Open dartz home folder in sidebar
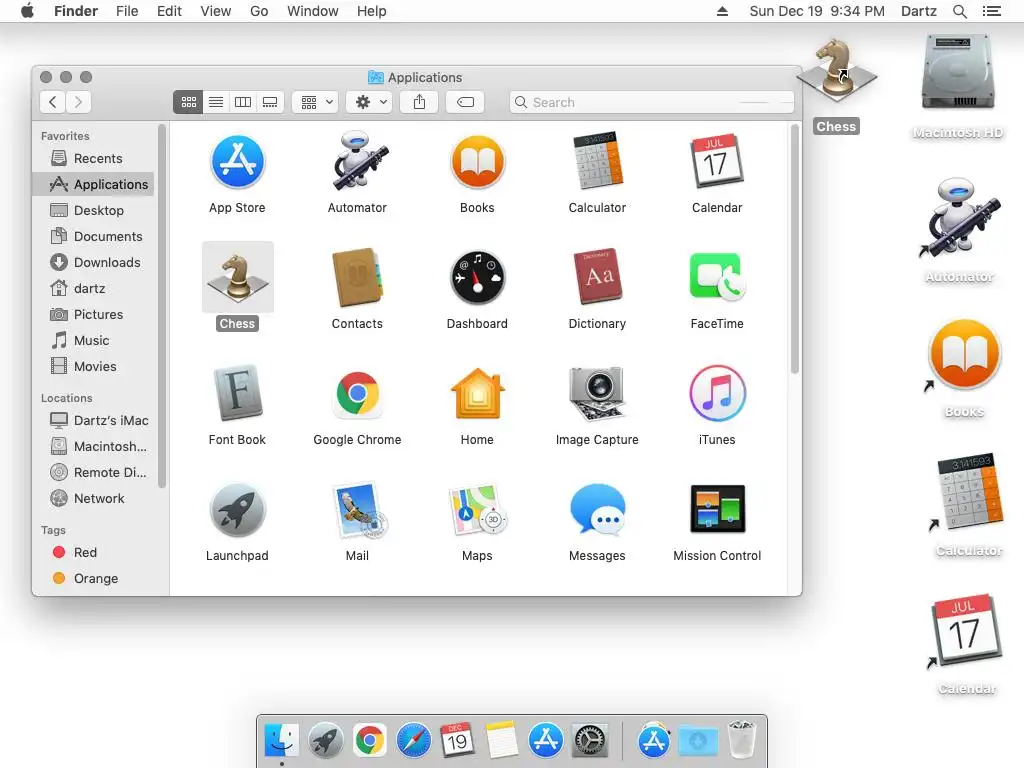 (x=93, y=289)
